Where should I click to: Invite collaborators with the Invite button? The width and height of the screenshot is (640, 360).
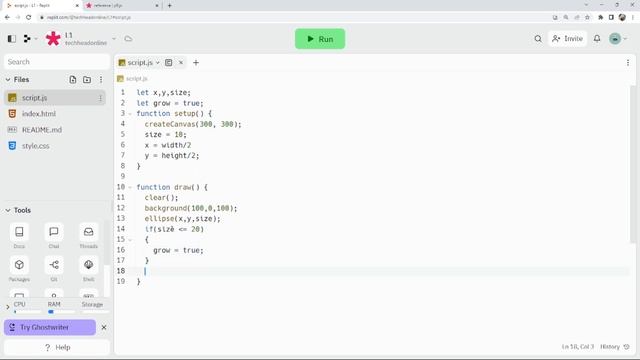(x=567, y=39)
